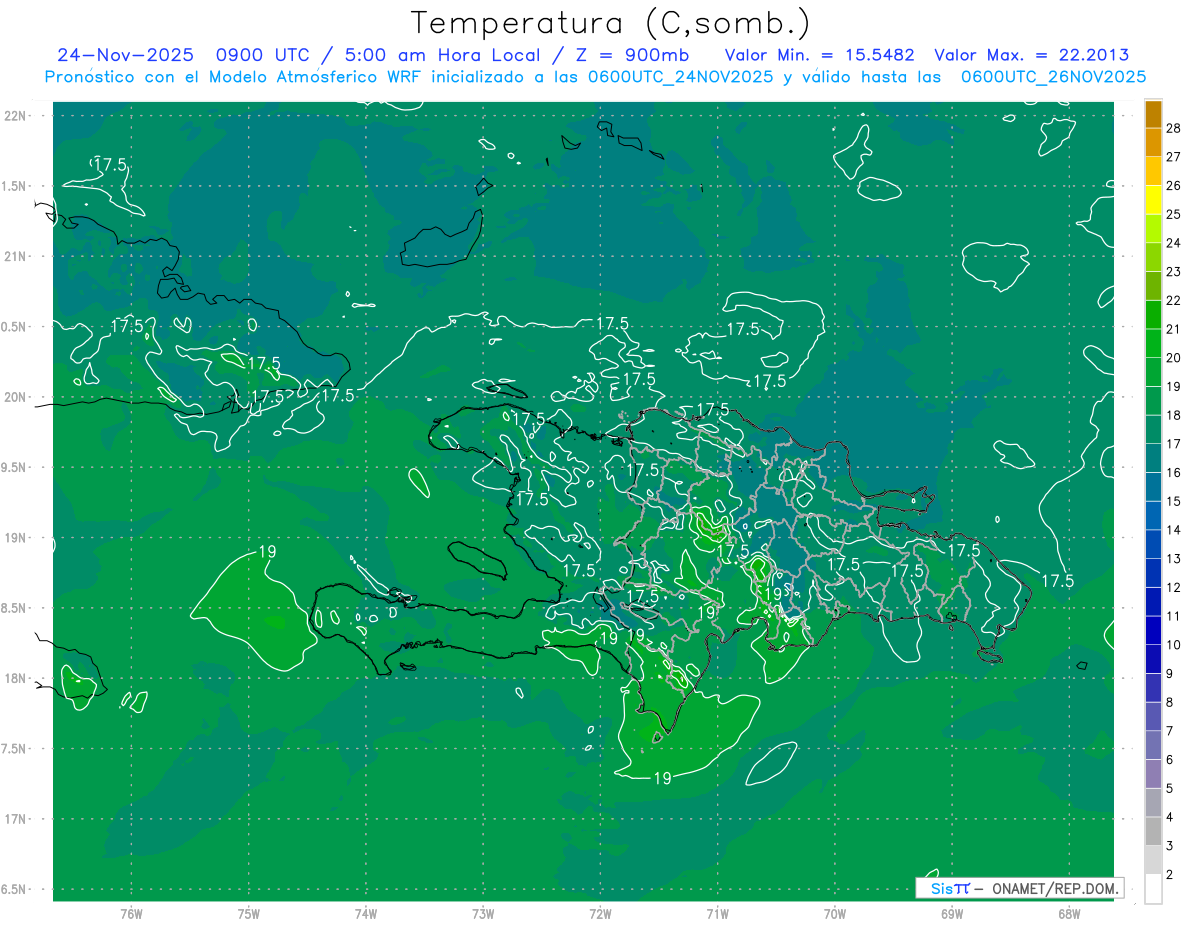
Task: Click the "69W" longitude axis label
Action: 951,915
